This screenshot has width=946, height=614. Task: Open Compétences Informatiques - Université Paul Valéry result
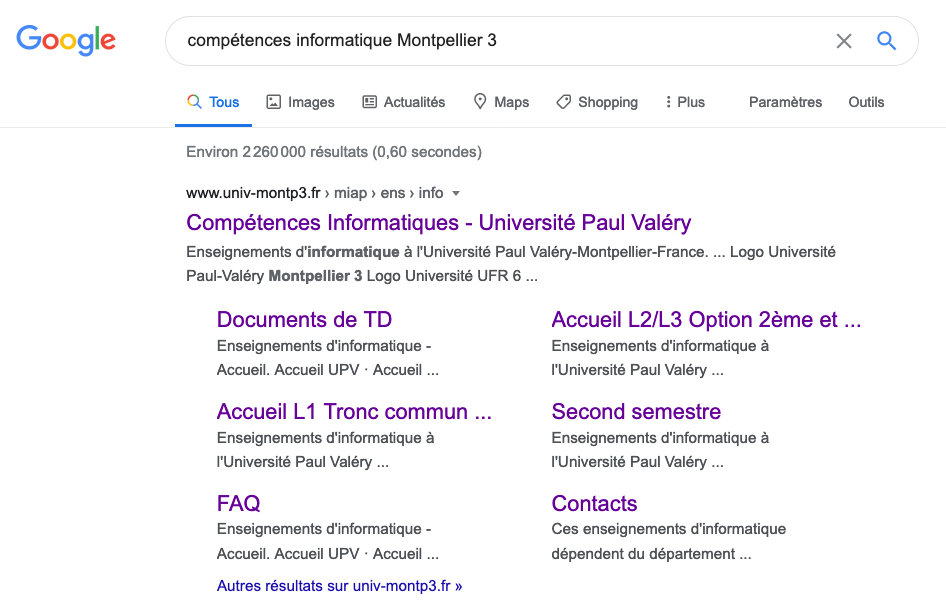439,223
